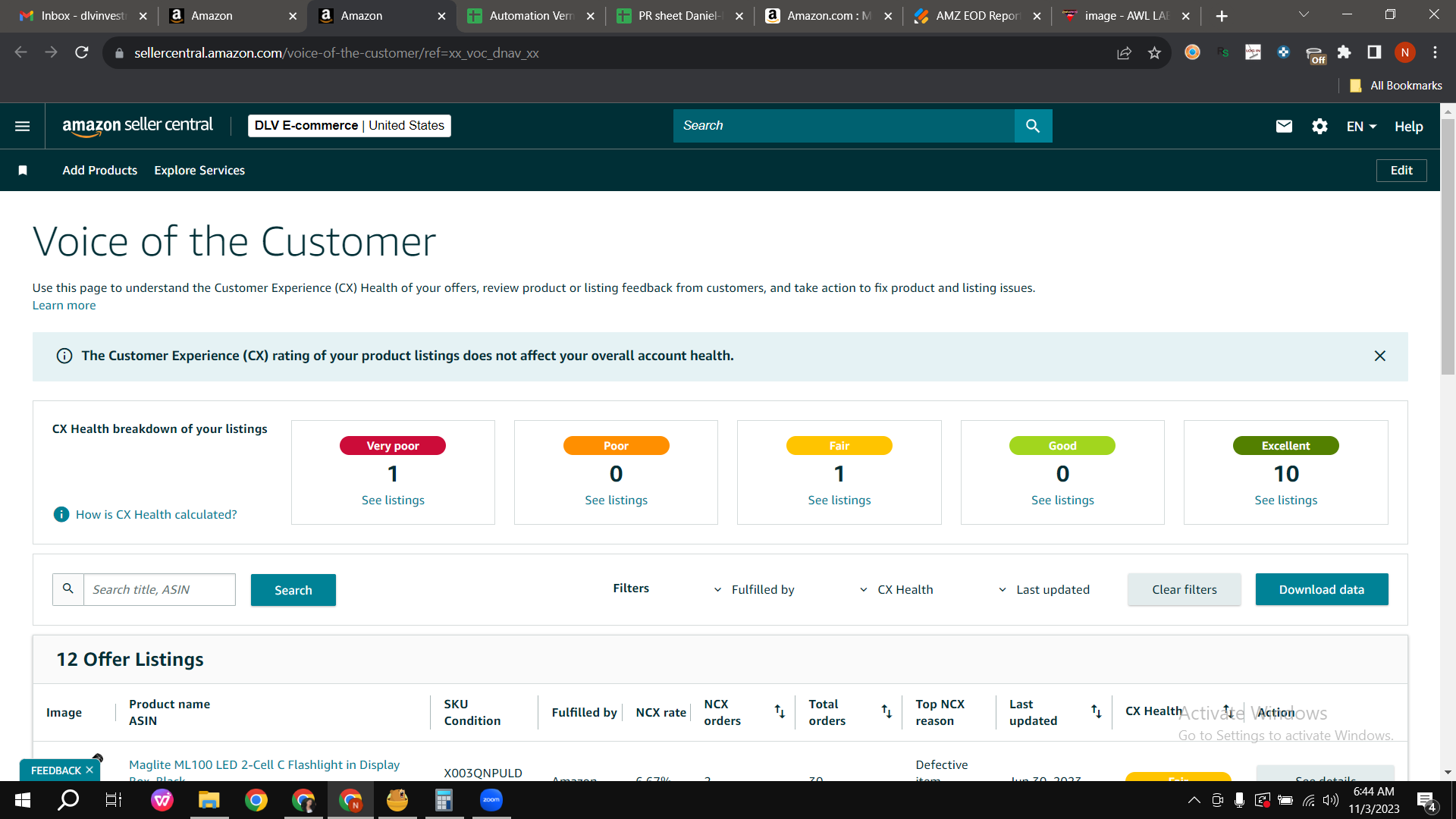
Task: Sort by Last updated column arrows
Action: (1096, 711)
